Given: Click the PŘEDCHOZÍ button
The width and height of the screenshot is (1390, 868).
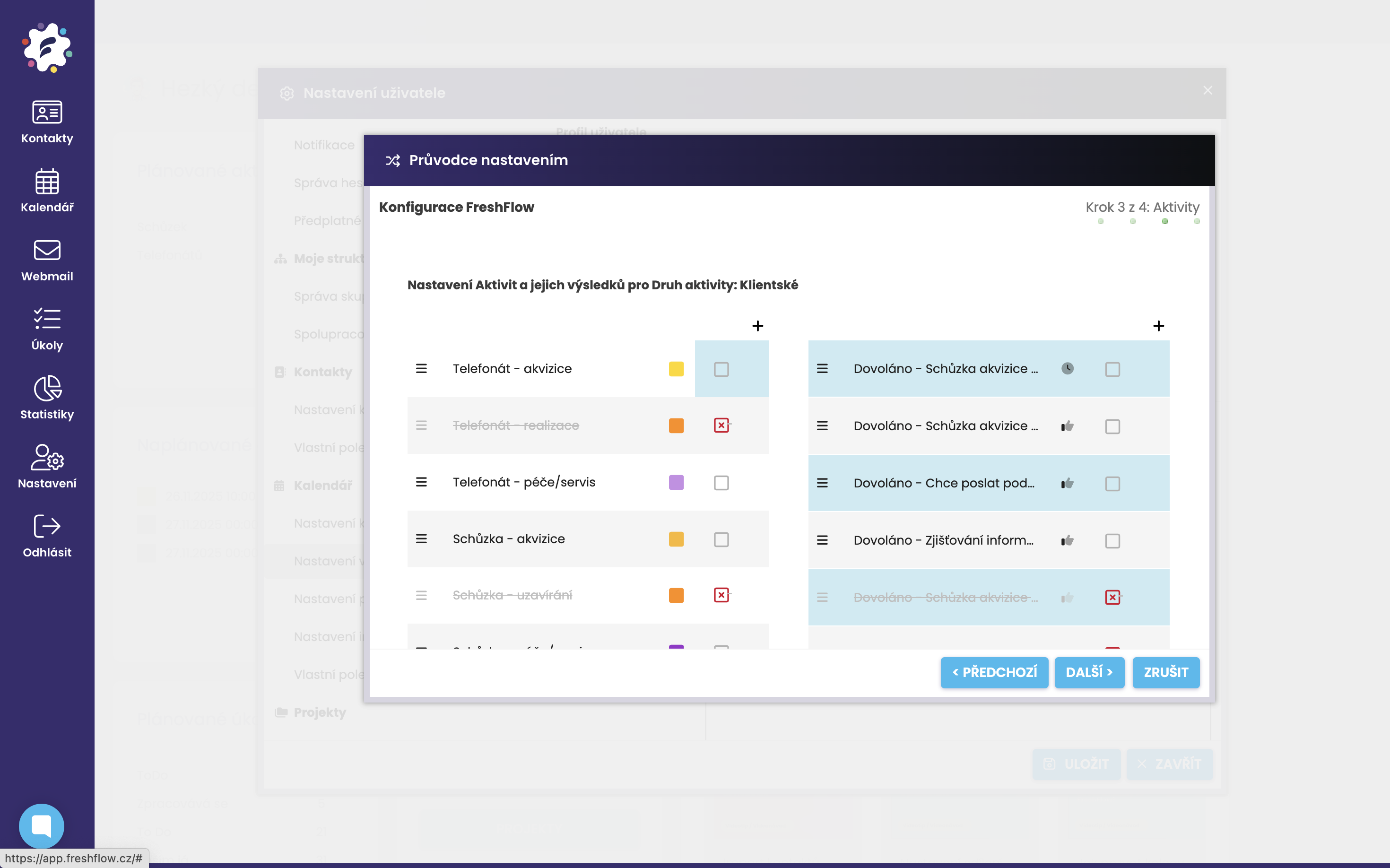Looking at the screenshot, I should click(994, 672).
